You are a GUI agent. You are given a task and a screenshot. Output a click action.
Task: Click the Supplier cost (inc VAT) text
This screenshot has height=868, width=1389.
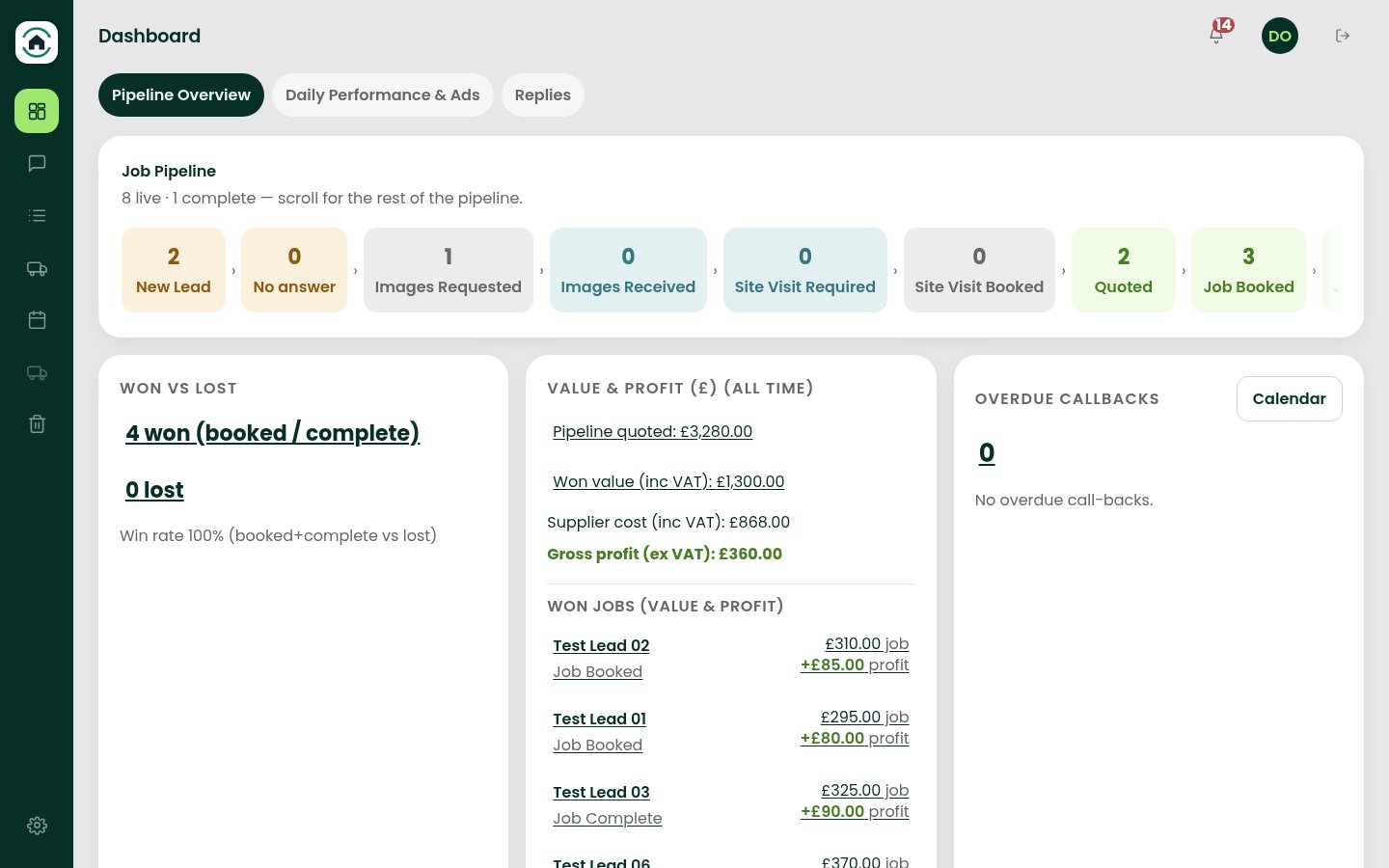coord(668,522)
